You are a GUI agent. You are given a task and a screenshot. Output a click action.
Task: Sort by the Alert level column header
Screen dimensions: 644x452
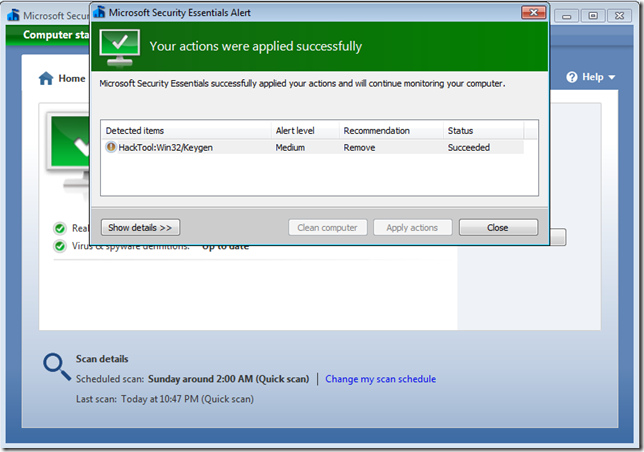(305, 131)
